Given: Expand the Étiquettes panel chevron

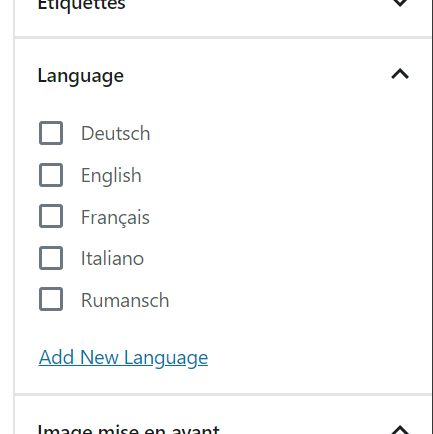Looking at the screenshot, I should (x=400, y=3).
